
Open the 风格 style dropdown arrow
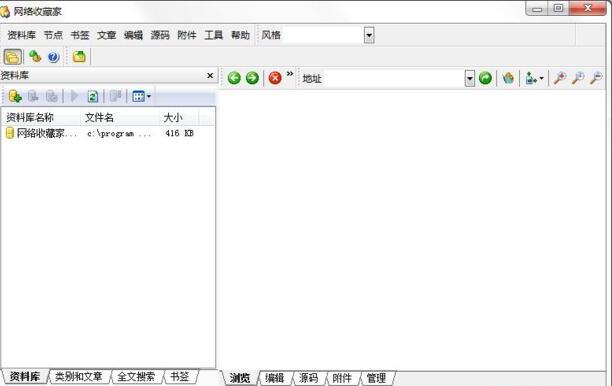point(369,36)
